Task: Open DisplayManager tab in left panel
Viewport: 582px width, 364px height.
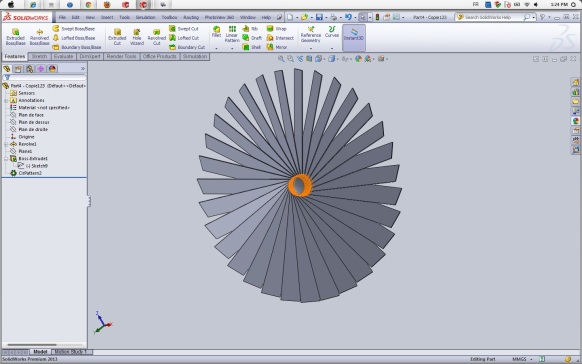Action: 52,69
